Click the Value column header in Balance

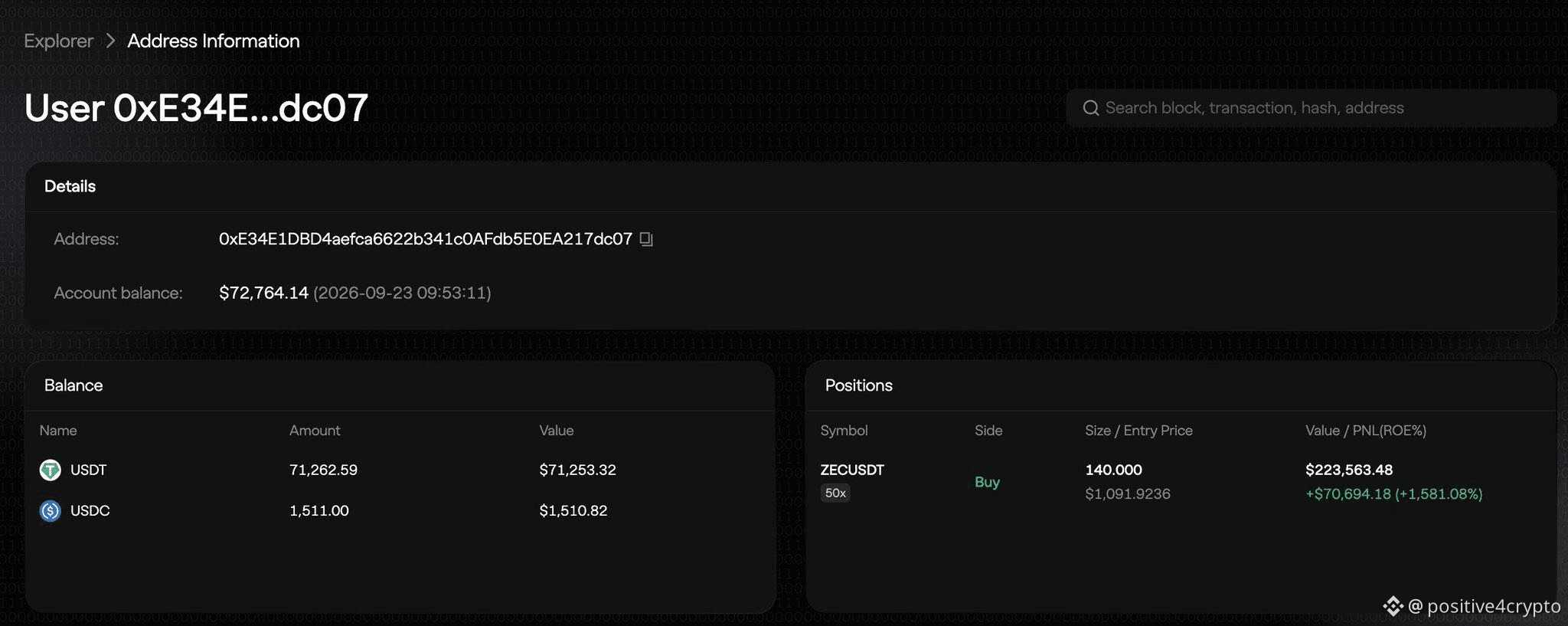click(x=557, y=431)
